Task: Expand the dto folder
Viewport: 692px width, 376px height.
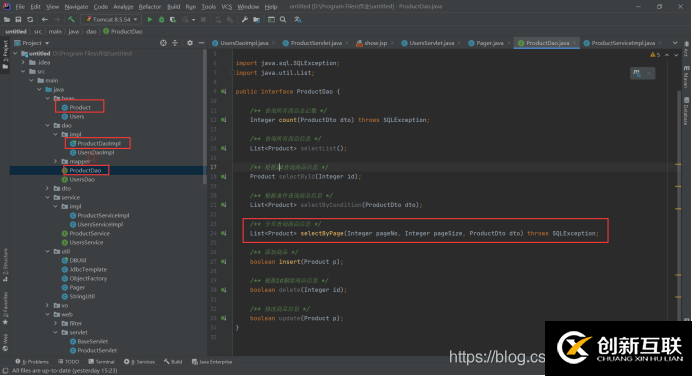Action: (48, 188)
